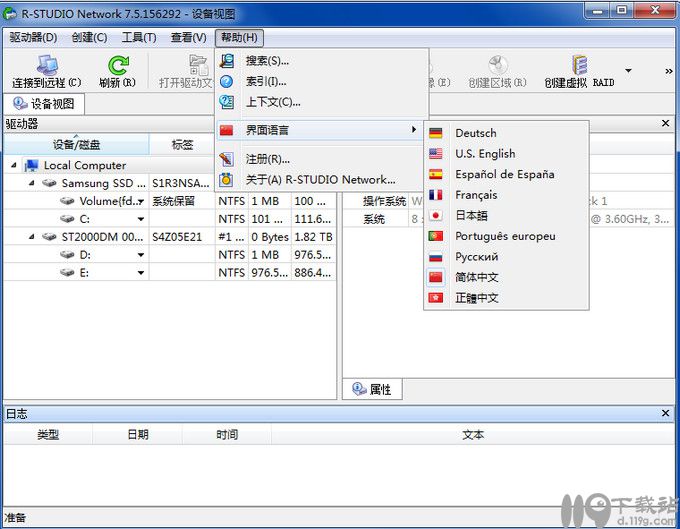
Task: Sort log by 日期 column header
Action: [x=138, y=434]
